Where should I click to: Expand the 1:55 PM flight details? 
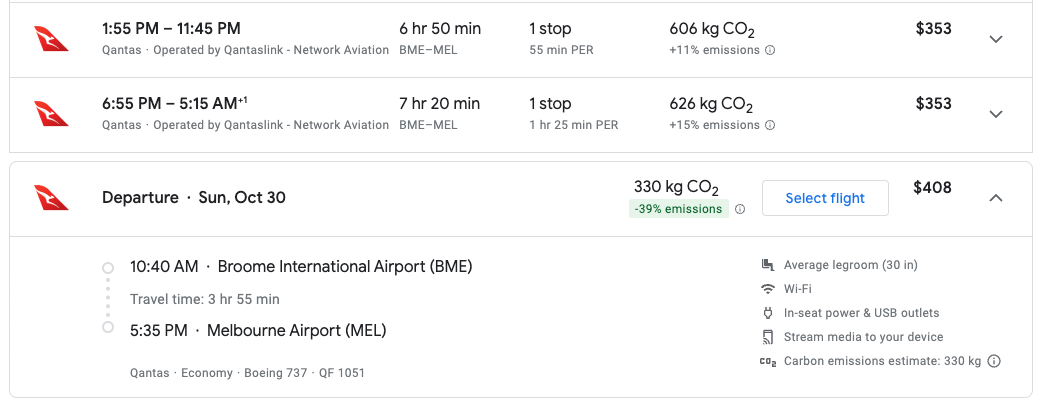tap(995, 39)
